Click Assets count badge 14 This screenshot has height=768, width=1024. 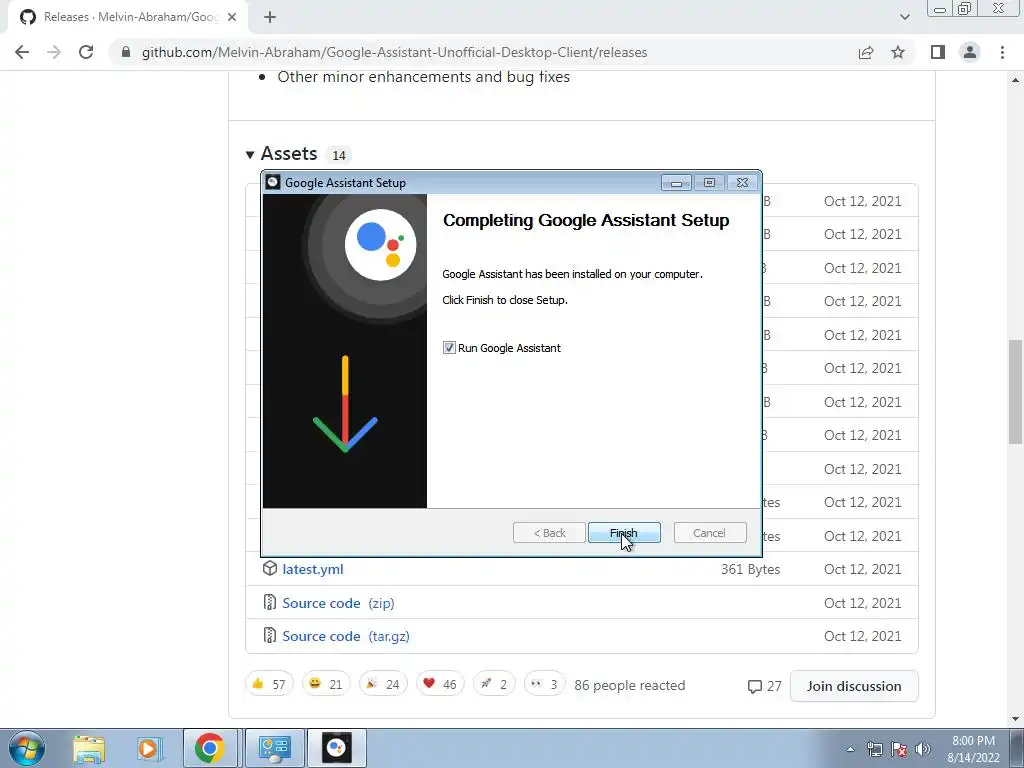tap(338, 155)
